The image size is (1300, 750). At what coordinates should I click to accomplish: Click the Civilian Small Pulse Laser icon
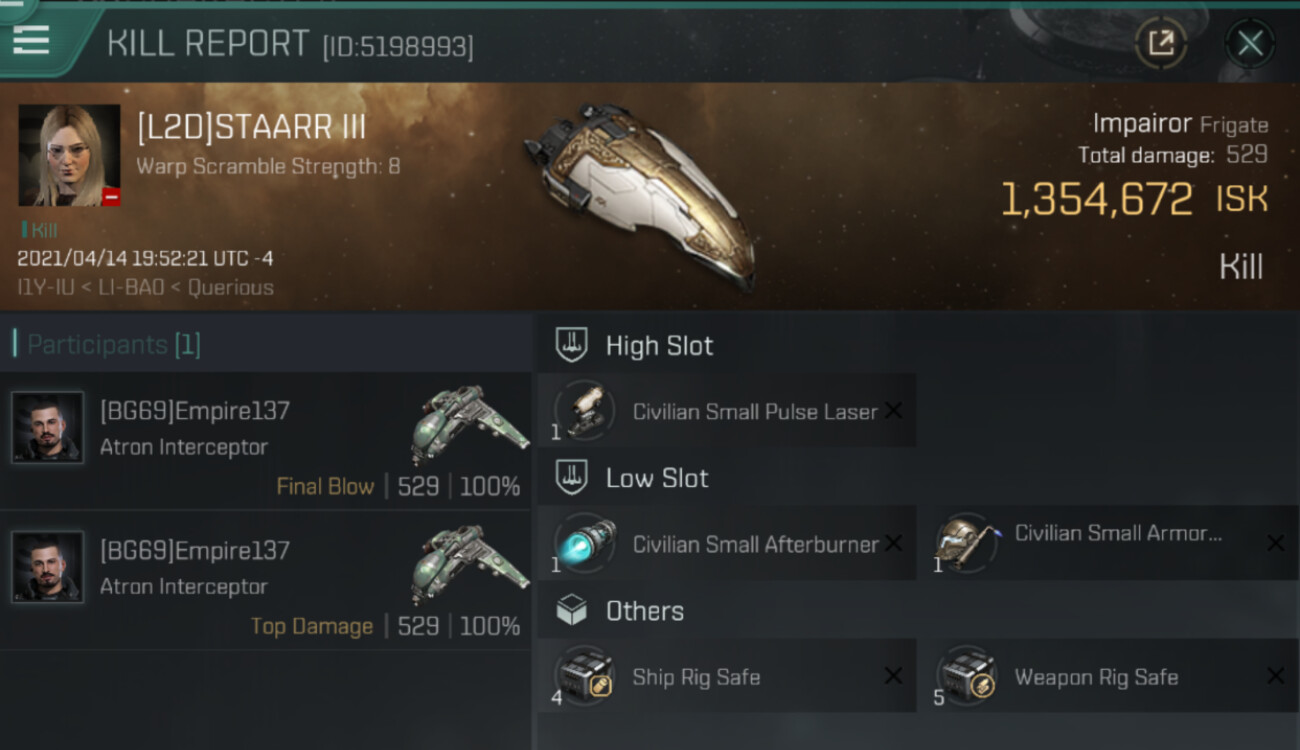[585, 411]
